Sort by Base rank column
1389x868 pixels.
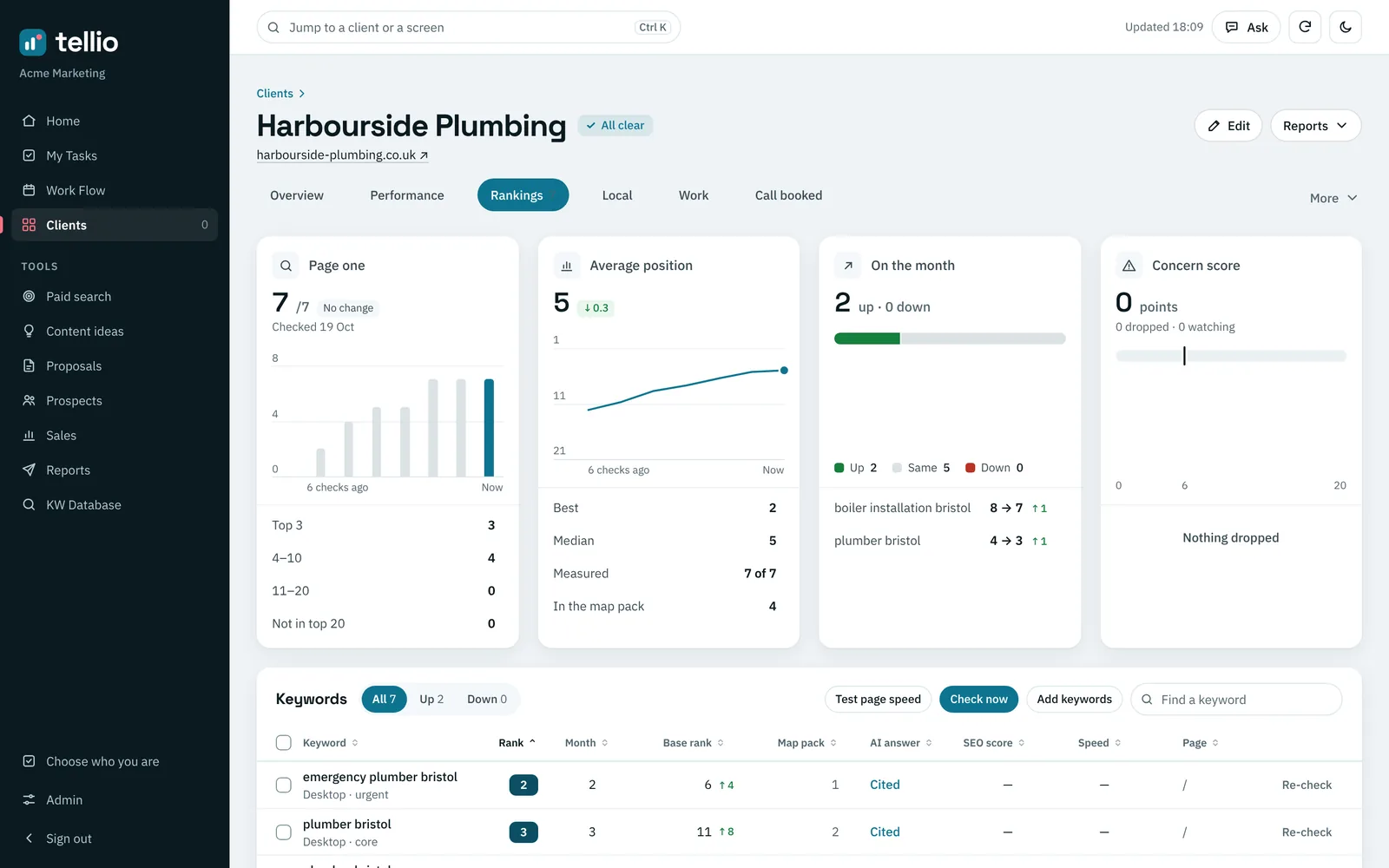pos(694,743)
